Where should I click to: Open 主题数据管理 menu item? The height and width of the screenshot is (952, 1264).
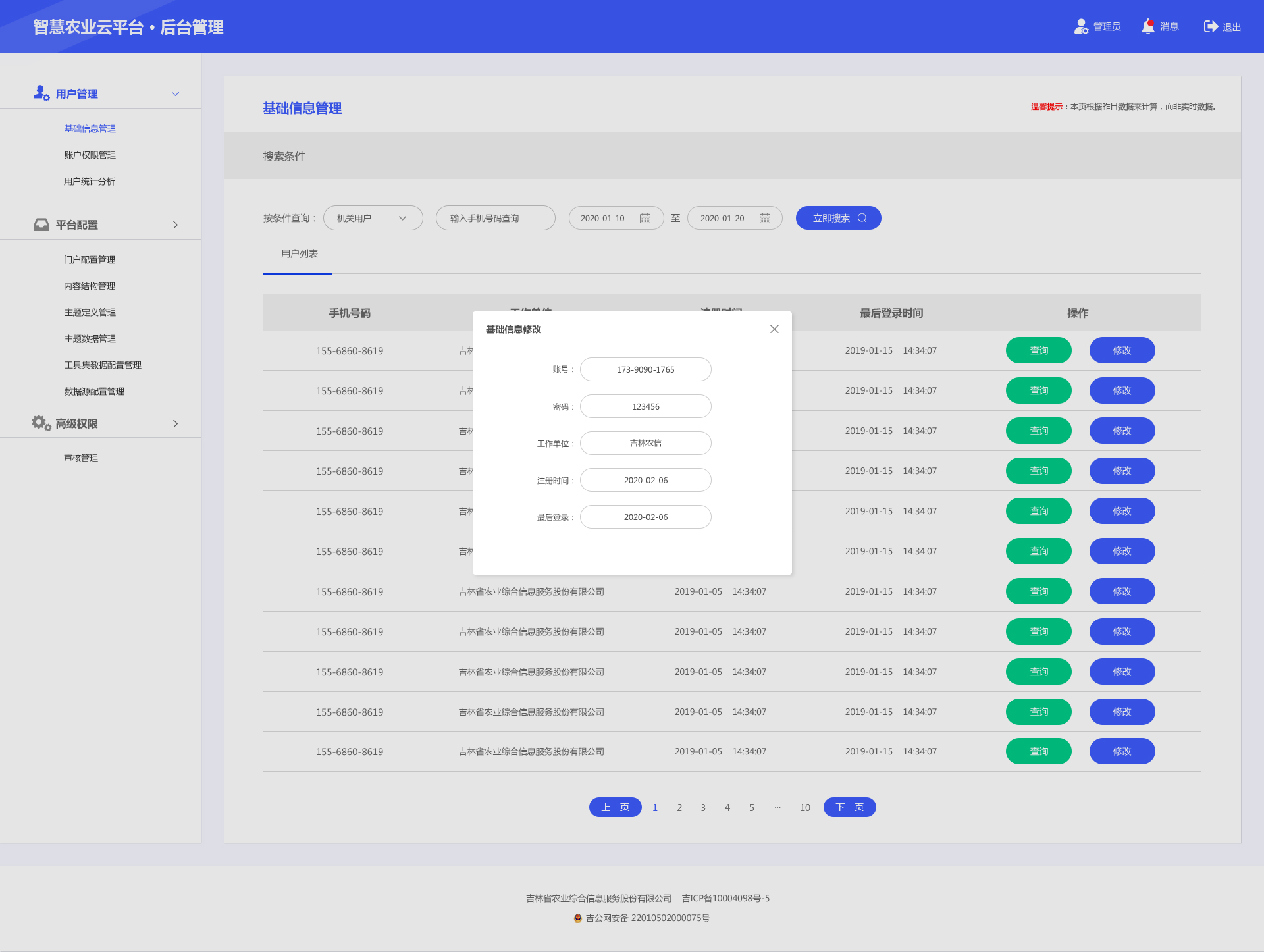pos(90,338)
